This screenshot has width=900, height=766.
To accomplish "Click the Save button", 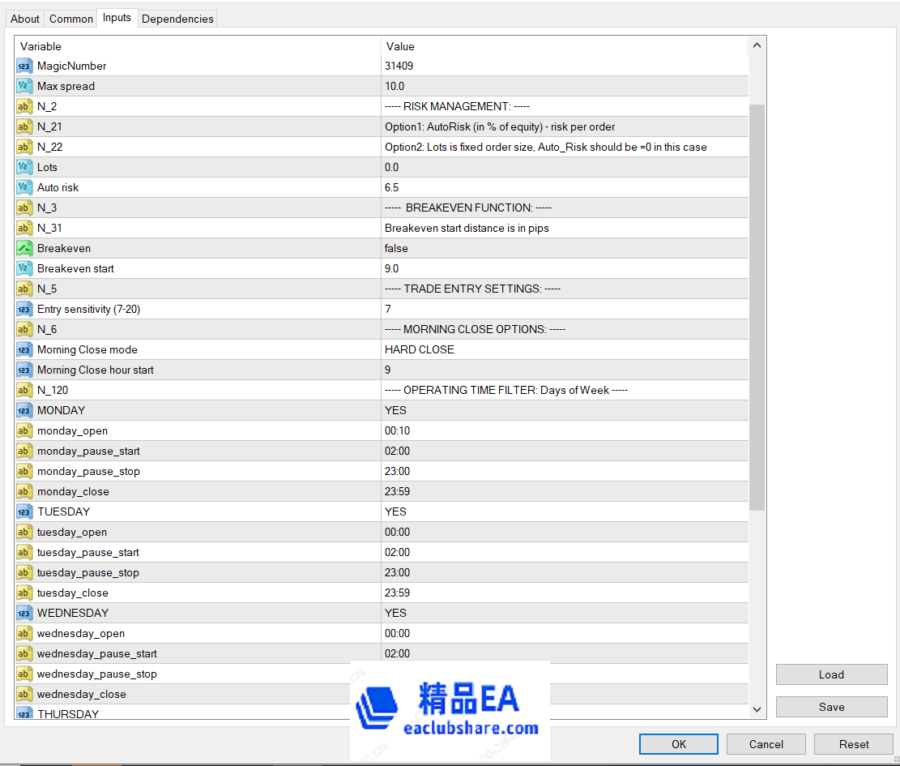I will (x=831, y=707).
